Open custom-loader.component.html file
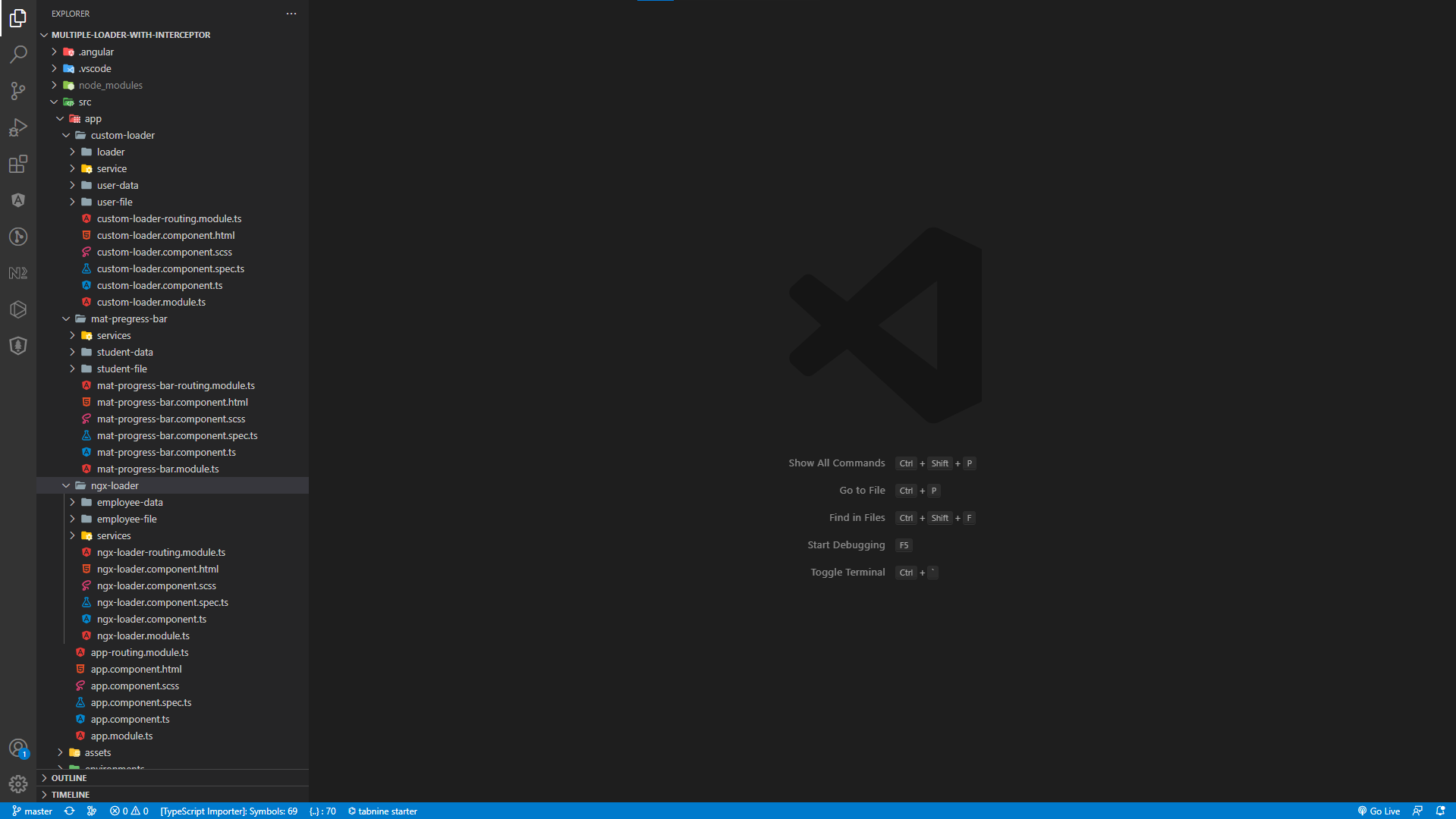Image resolution: width=1456 pixels, height=819 pixels. [x=173, y=235]
